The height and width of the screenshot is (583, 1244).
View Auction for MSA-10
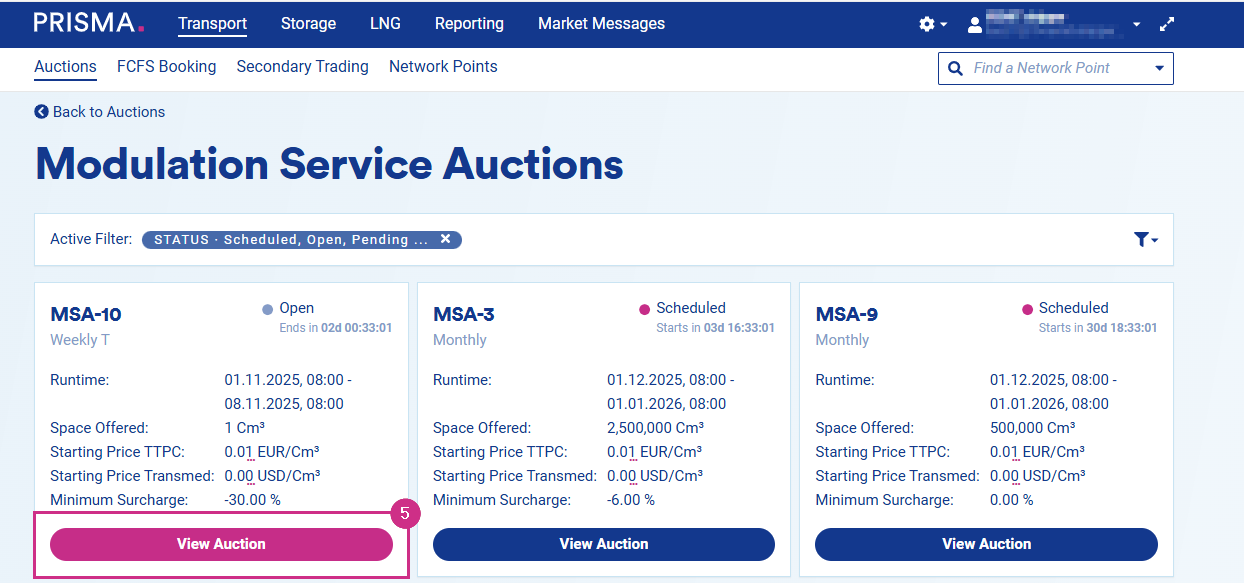point(221,544)
